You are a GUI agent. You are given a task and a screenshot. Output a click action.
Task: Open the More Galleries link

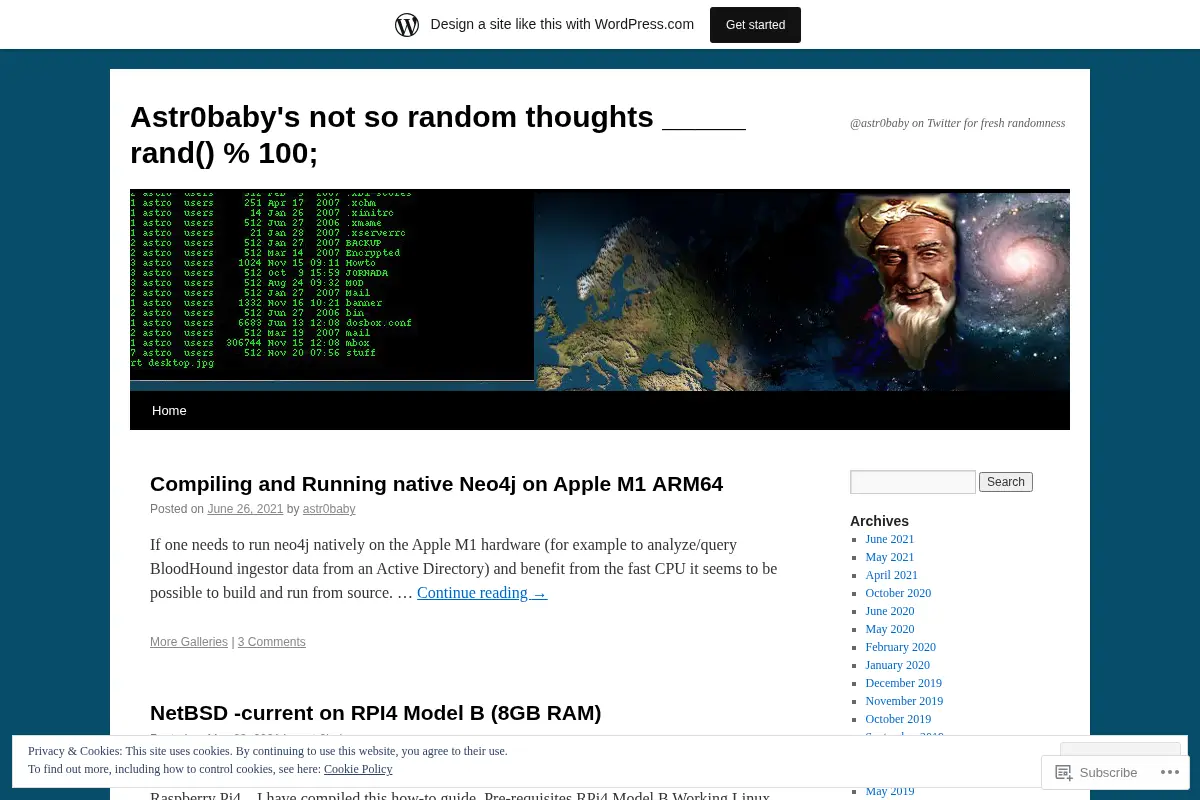click(189, 642)
